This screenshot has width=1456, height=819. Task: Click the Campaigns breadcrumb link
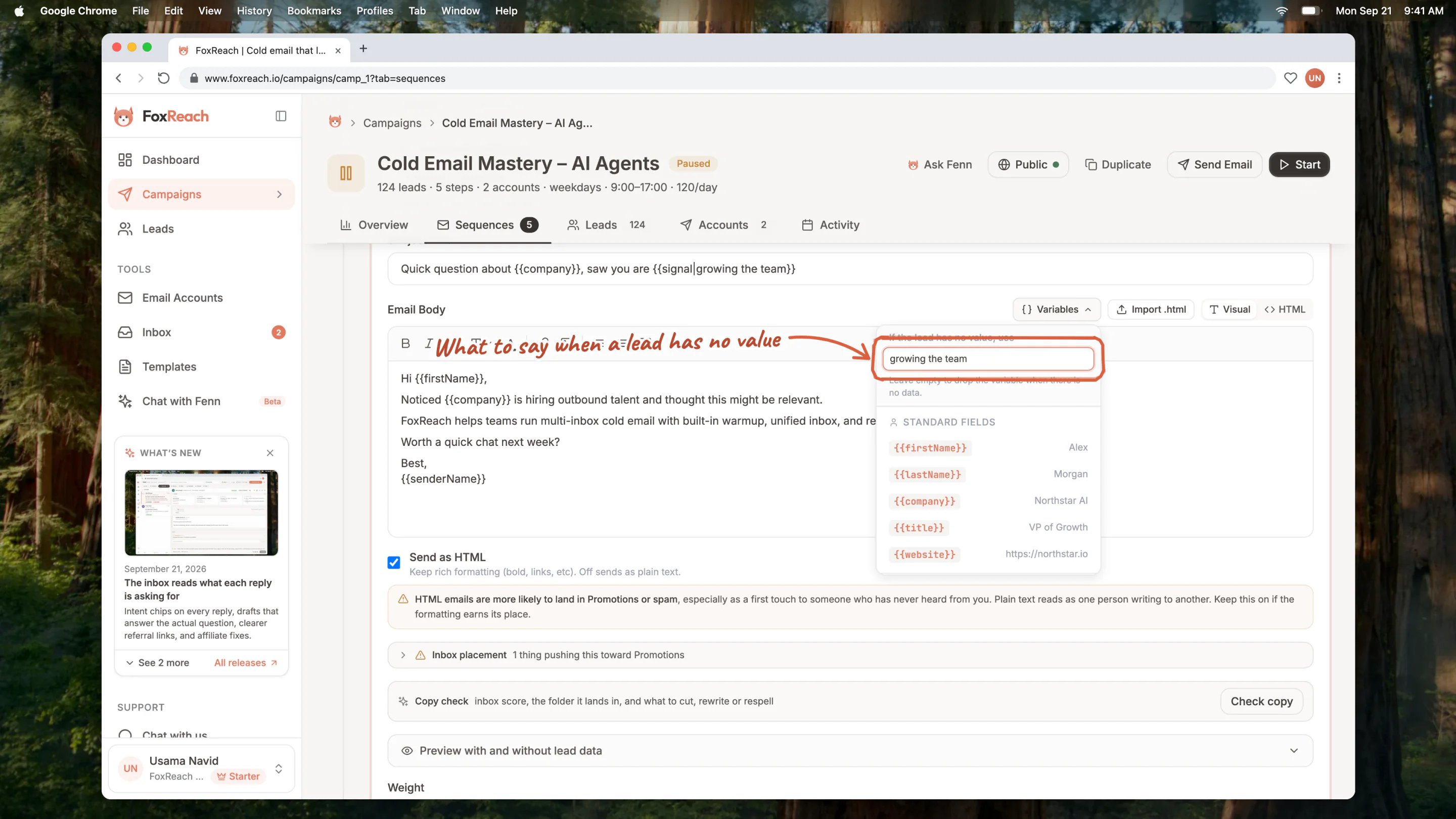click(392, 123)
